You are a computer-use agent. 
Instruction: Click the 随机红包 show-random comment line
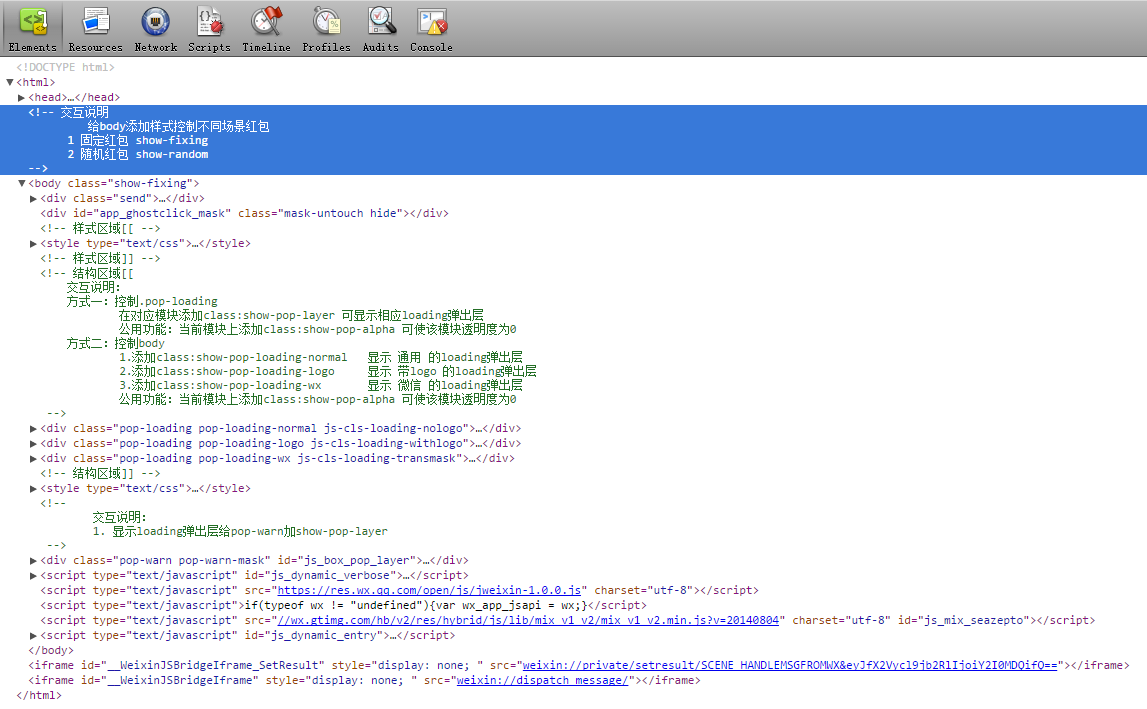[138, 154]
